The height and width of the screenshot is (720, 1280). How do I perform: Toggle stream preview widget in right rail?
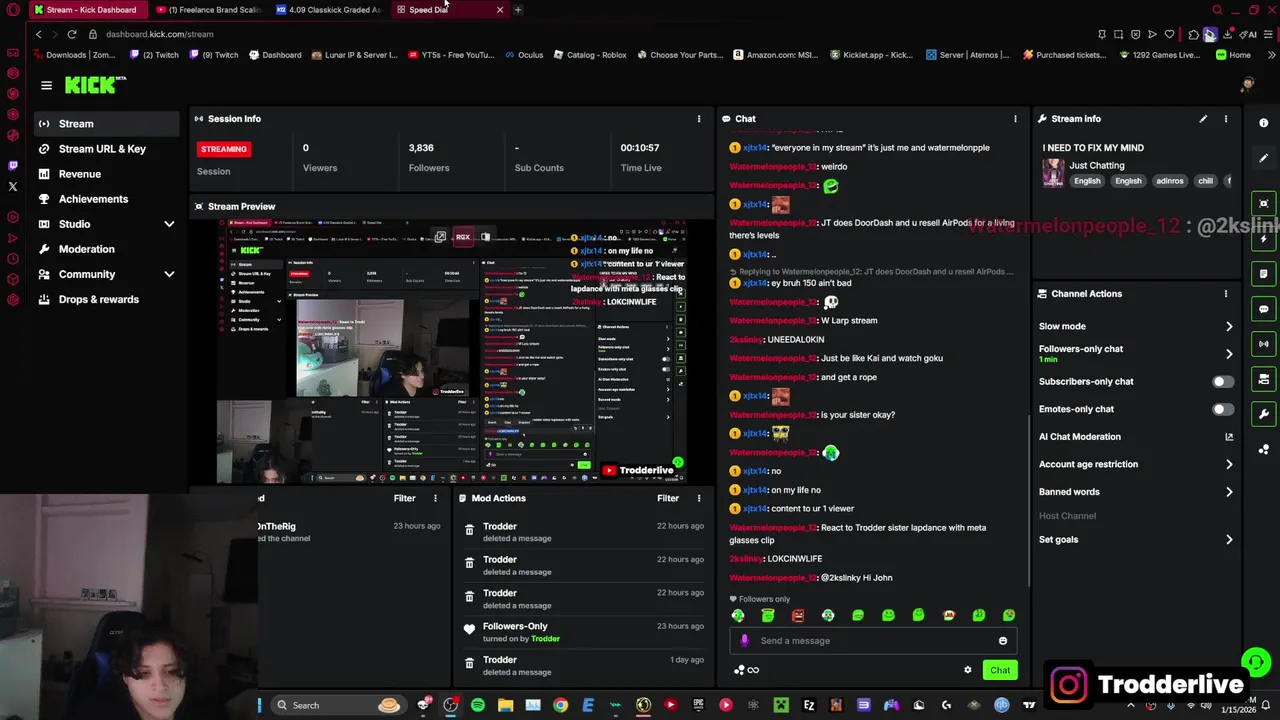(1264, 203)
